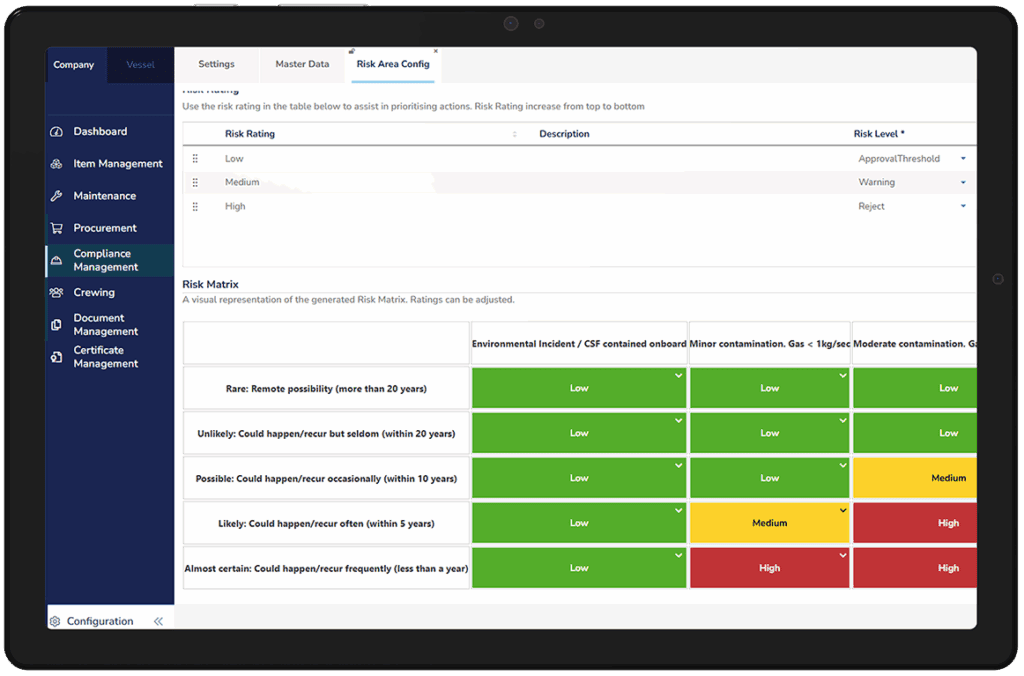The height and width of the screenshot is (676, 1024).
Task: Select the Maintenance wrench icon
Action: tap(56, 196)
